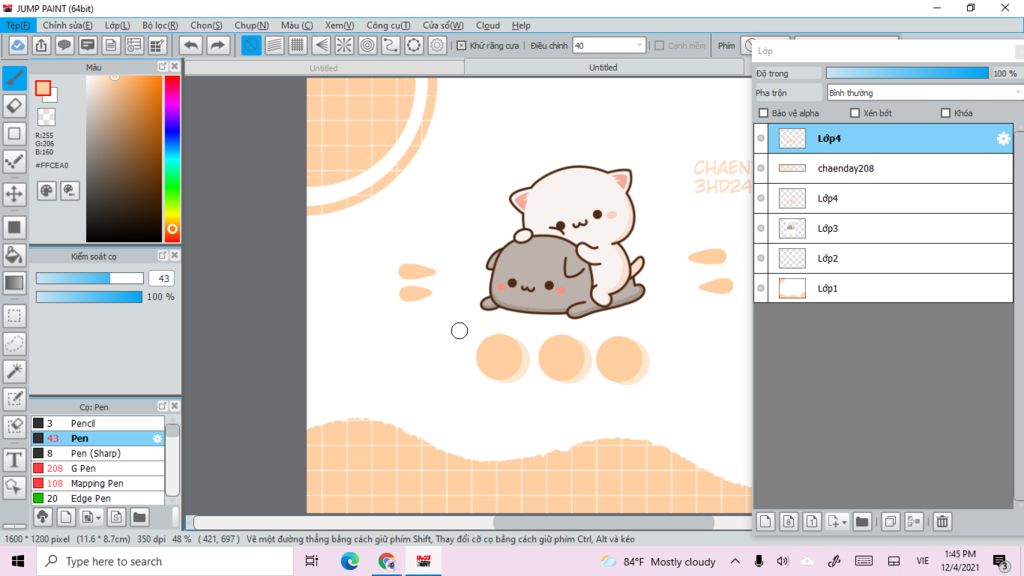Click the Redo arrow in the toolbar

pyautogui.click(x=217, y=45)
